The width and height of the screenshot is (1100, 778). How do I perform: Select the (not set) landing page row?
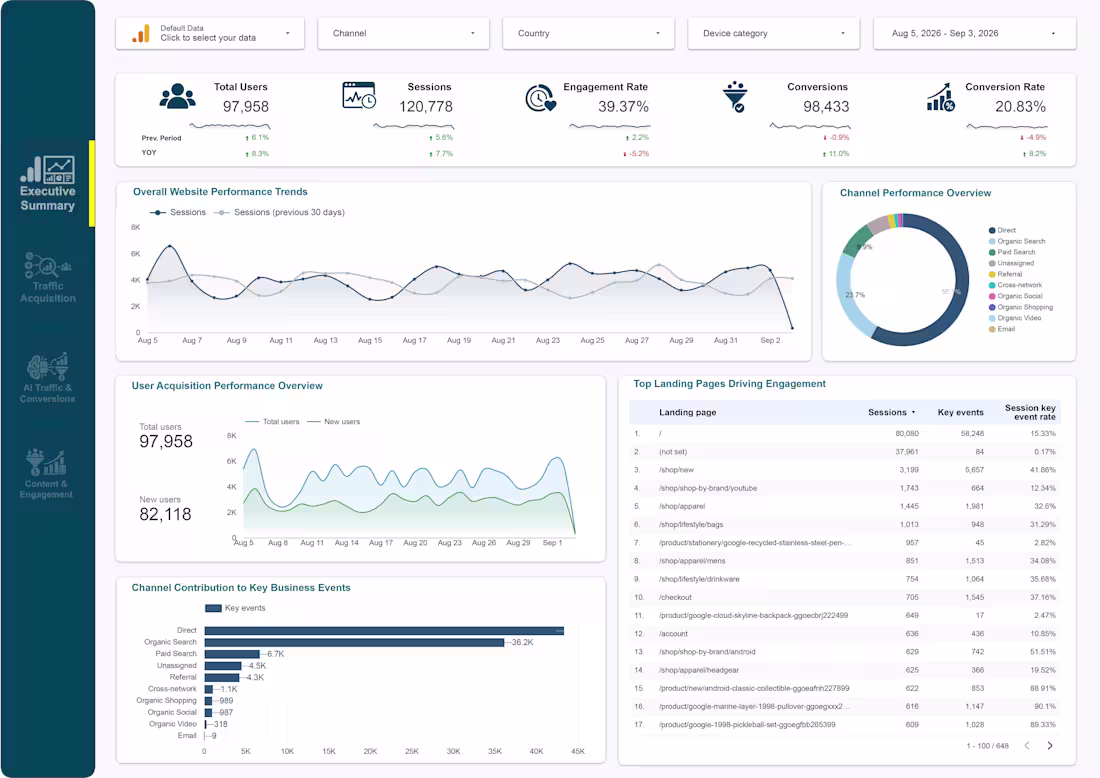[x=845, y=452]
